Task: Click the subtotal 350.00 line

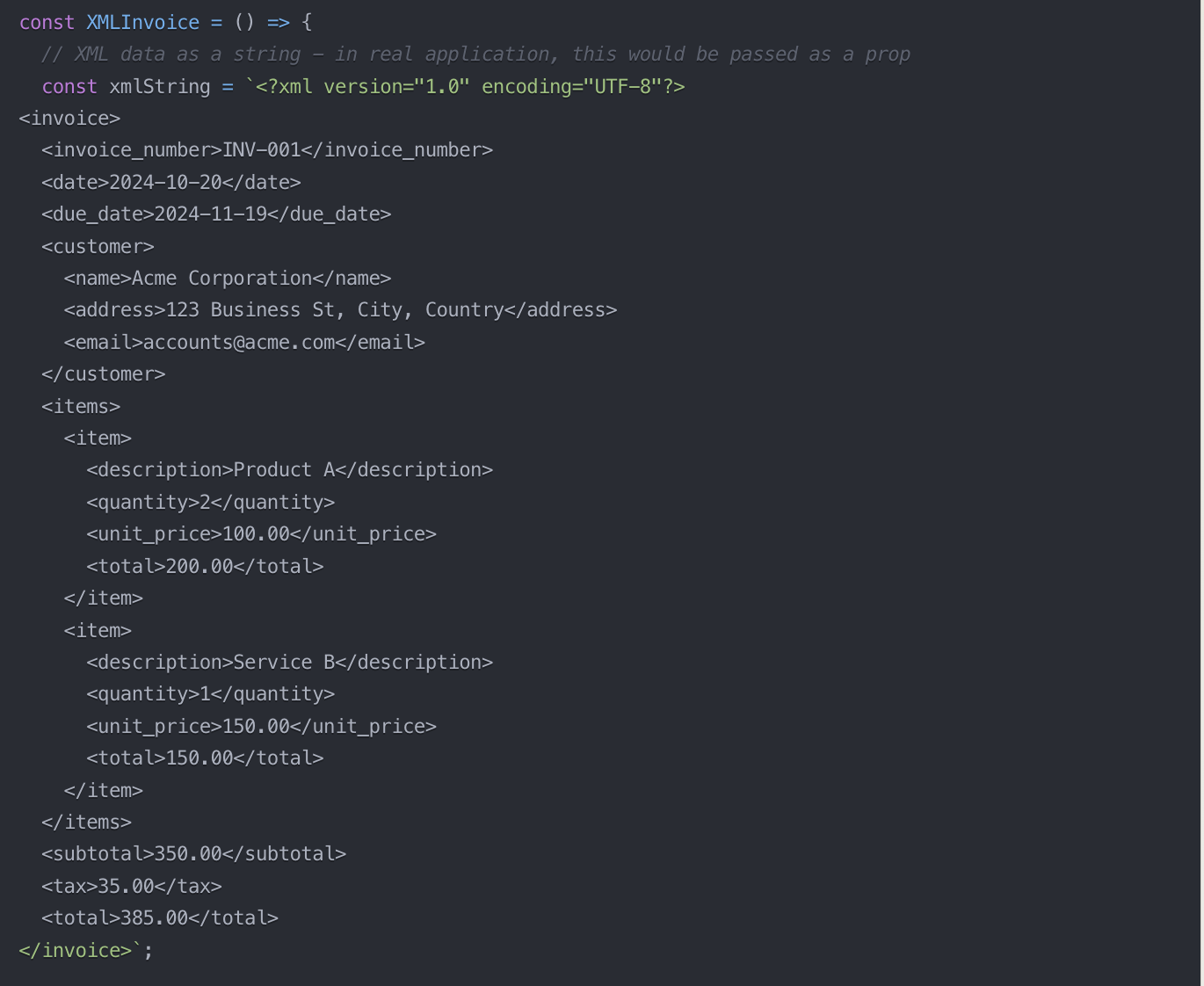Action: click(193, 854)
